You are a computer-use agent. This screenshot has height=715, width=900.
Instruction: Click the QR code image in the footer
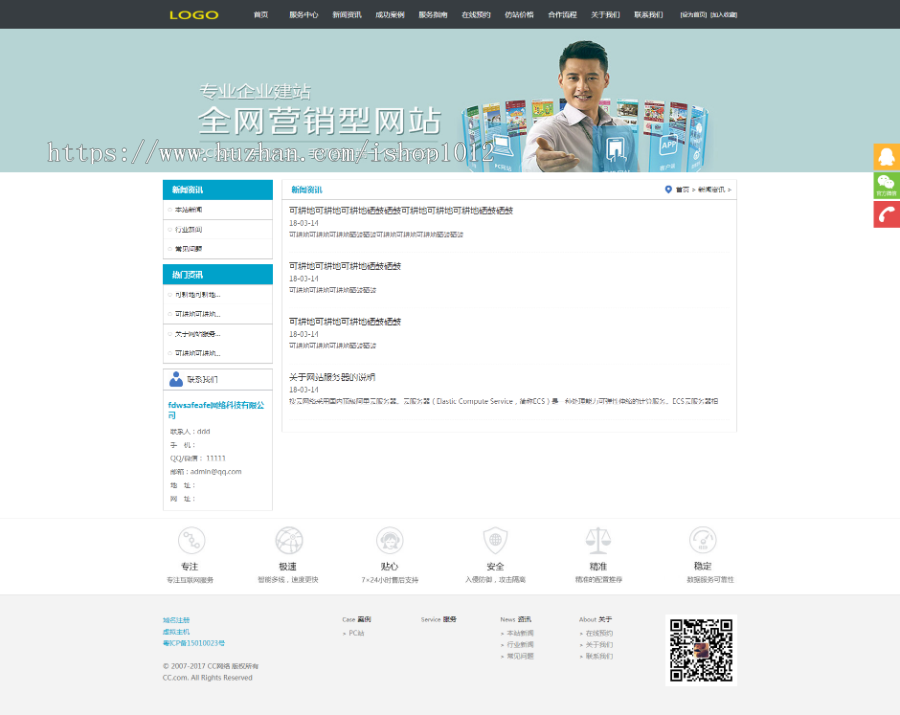(700, 650)
